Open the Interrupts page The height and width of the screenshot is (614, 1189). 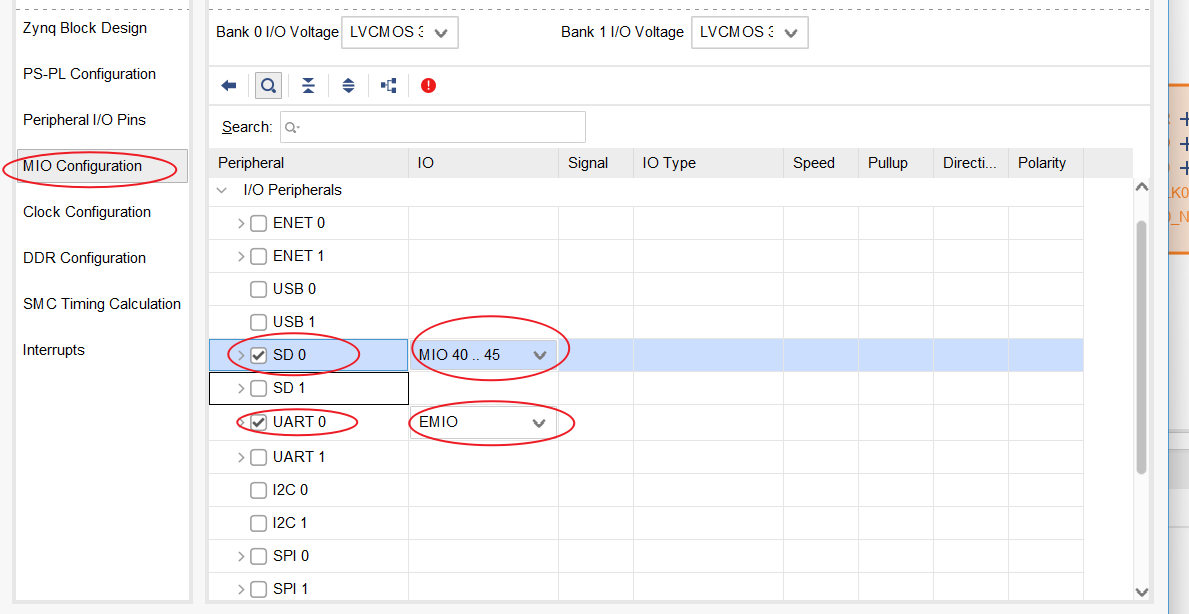[54, 350]
